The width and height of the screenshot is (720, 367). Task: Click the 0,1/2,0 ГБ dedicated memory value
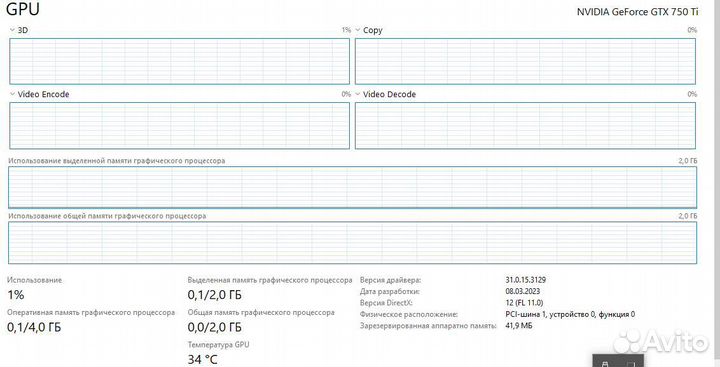(214, 295)
